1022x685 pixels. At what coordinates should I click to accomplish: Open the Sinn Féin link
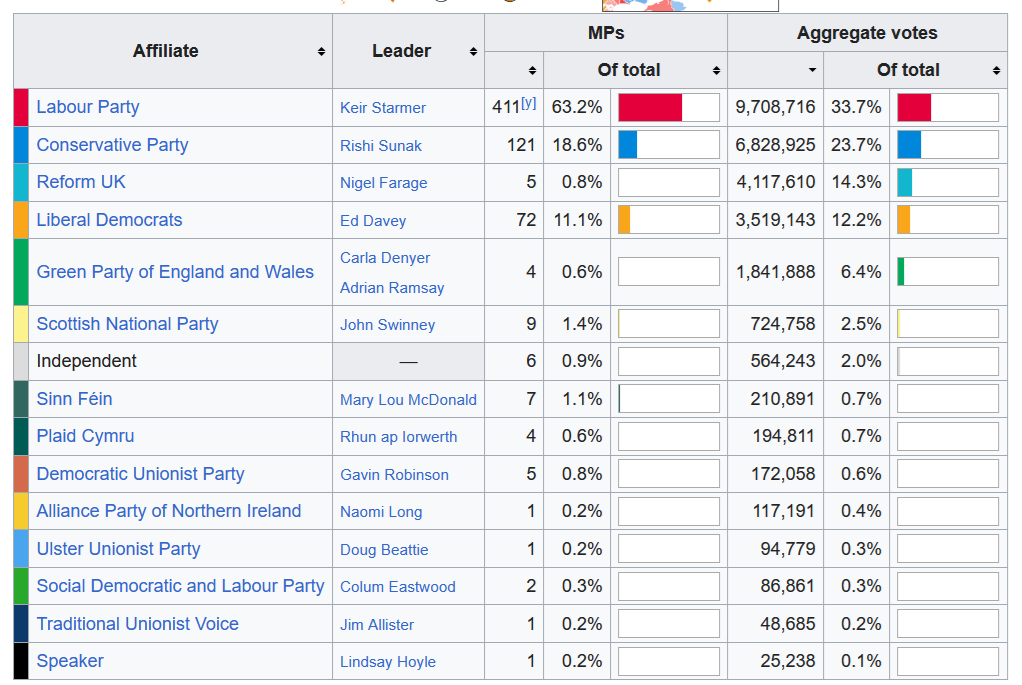[x=74, y=399]
